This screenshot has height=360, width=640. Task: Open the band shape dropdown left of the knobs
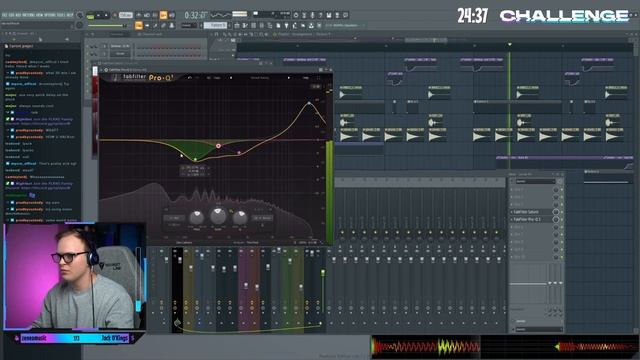tap(174, 218)
